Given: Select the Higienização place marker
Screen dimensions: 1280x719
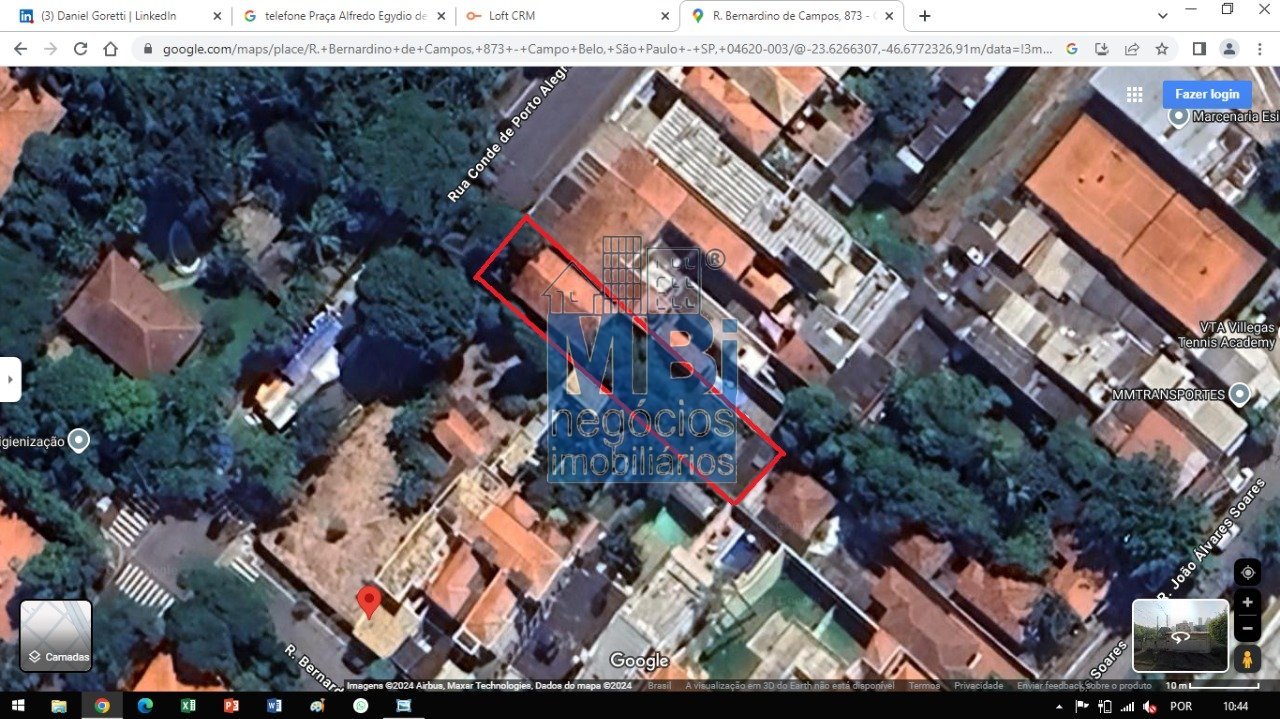Looking at the screenshot, I should tap(78, 441).
